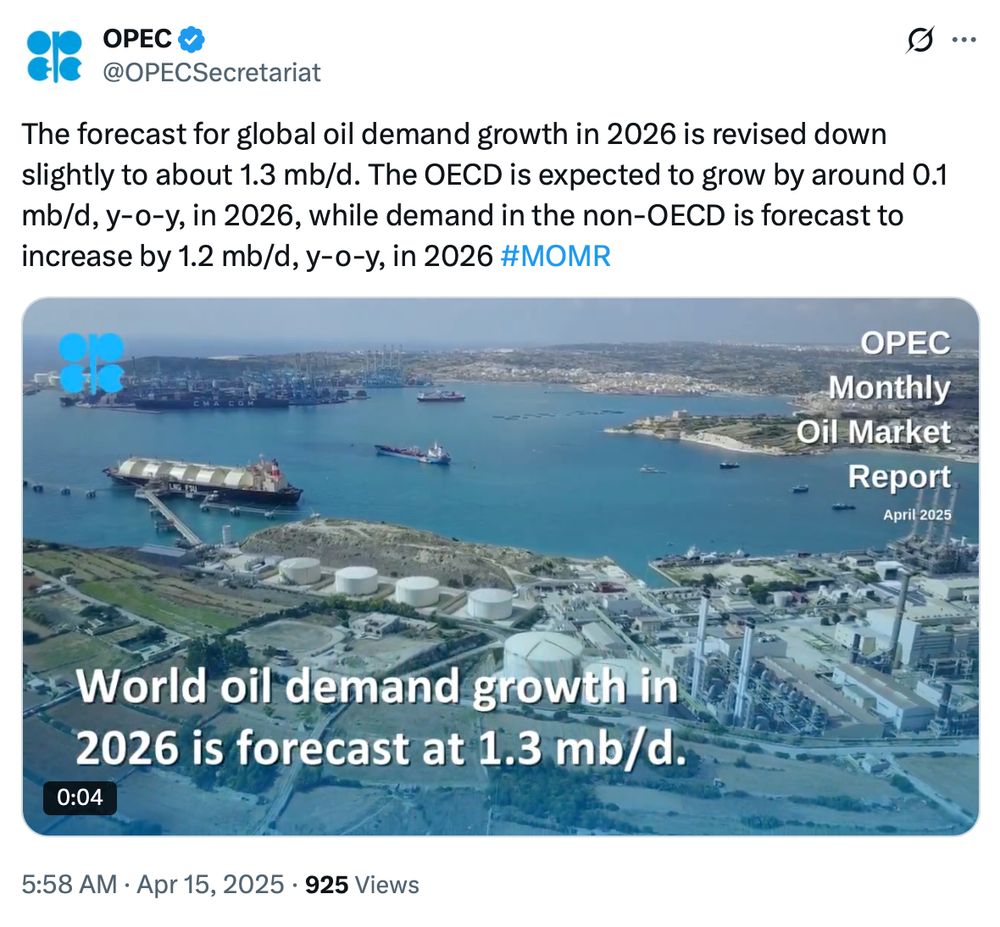View the 925 Views analytics
The width and height of the screenshot is (1000, 927).
point(362,885)
